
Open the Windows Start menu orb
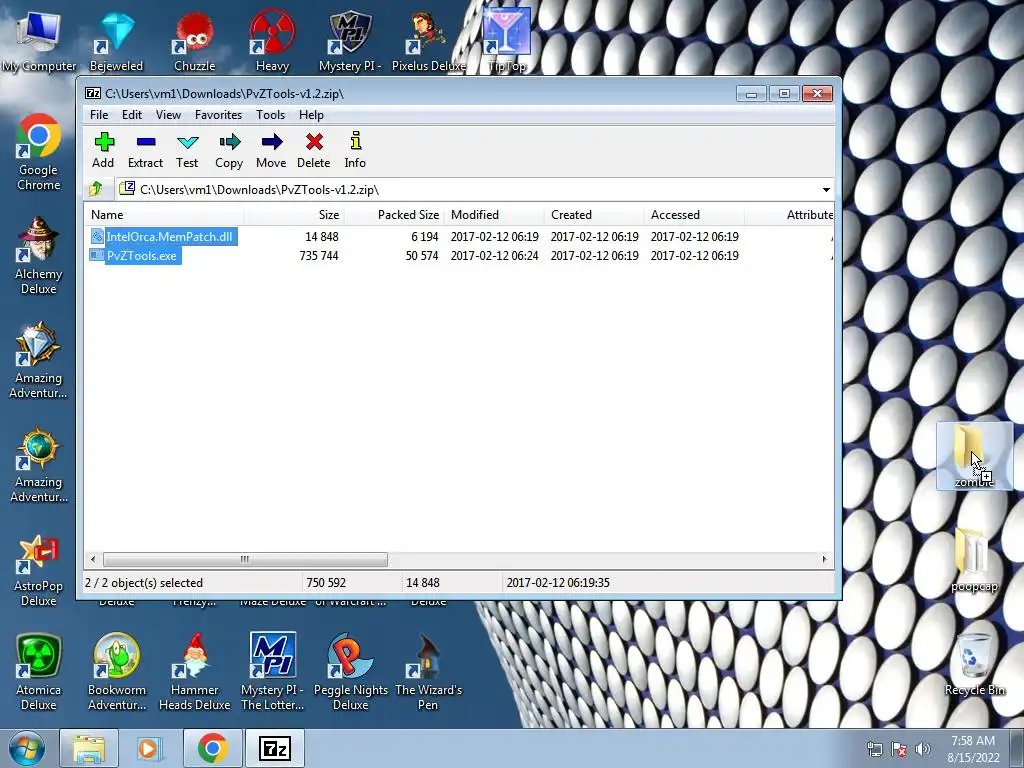(x=27, y=748)
